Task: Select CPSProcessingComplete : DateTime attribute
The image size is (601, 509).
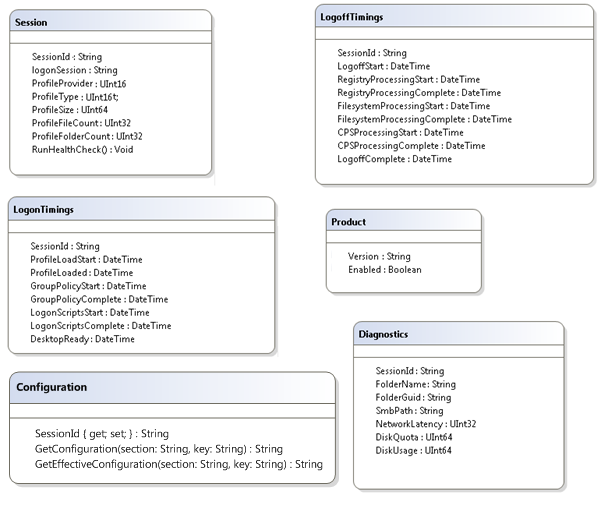Action: pos(411,145)
